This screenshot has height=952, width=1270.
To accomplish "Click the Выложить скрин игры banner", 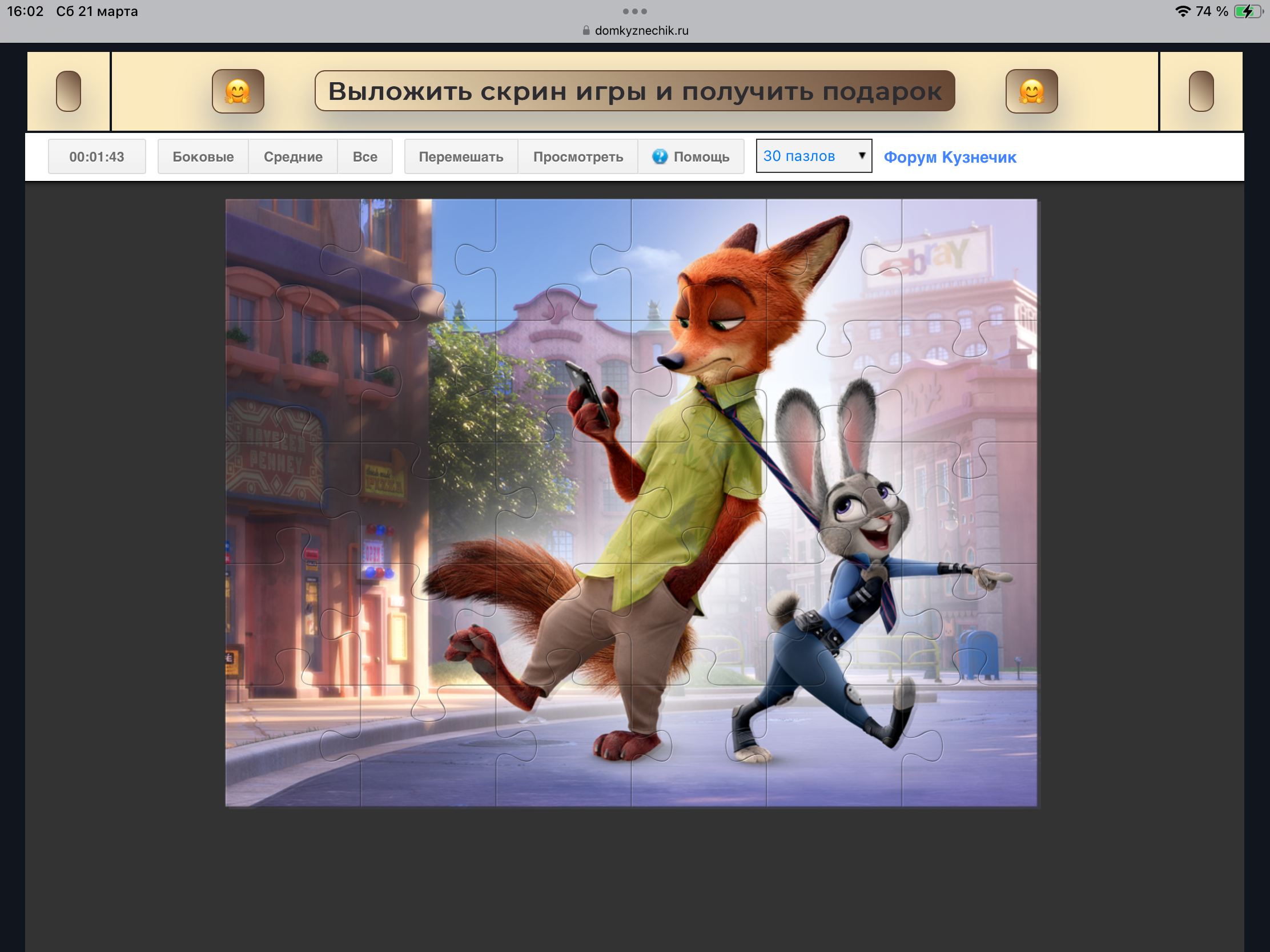I will [x=634, y=91].
